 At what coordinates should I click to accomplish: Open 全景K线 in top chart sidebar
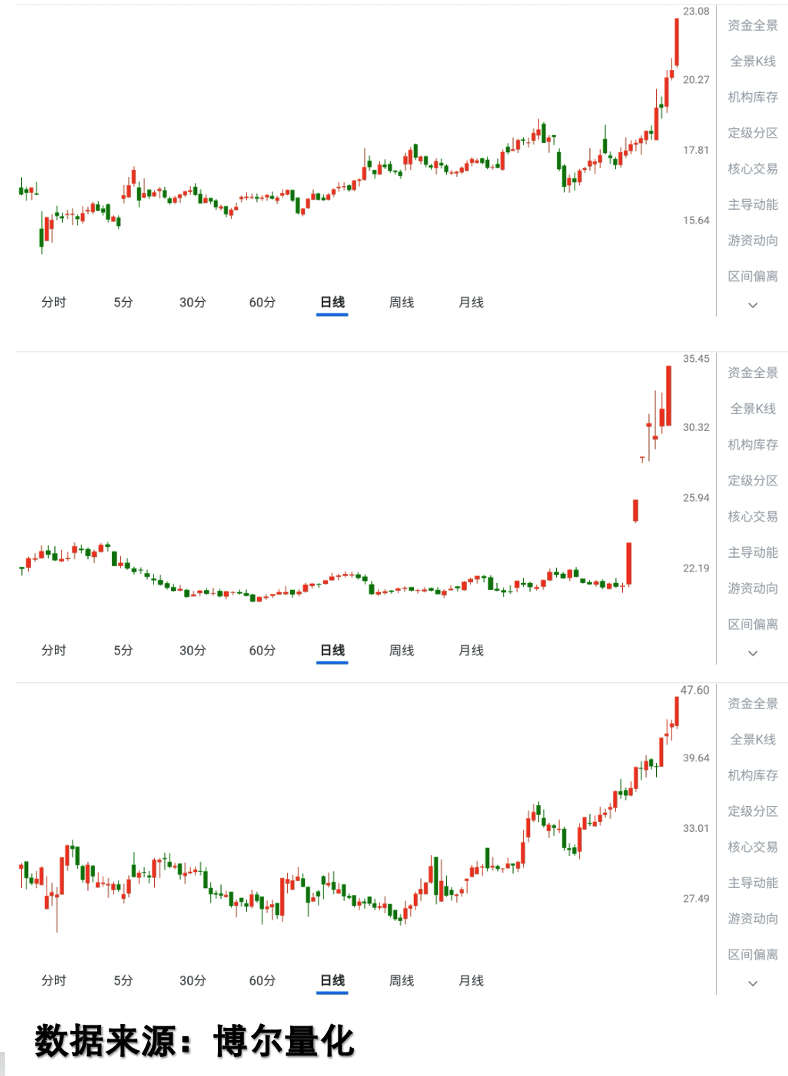click(x=753, y=61)
